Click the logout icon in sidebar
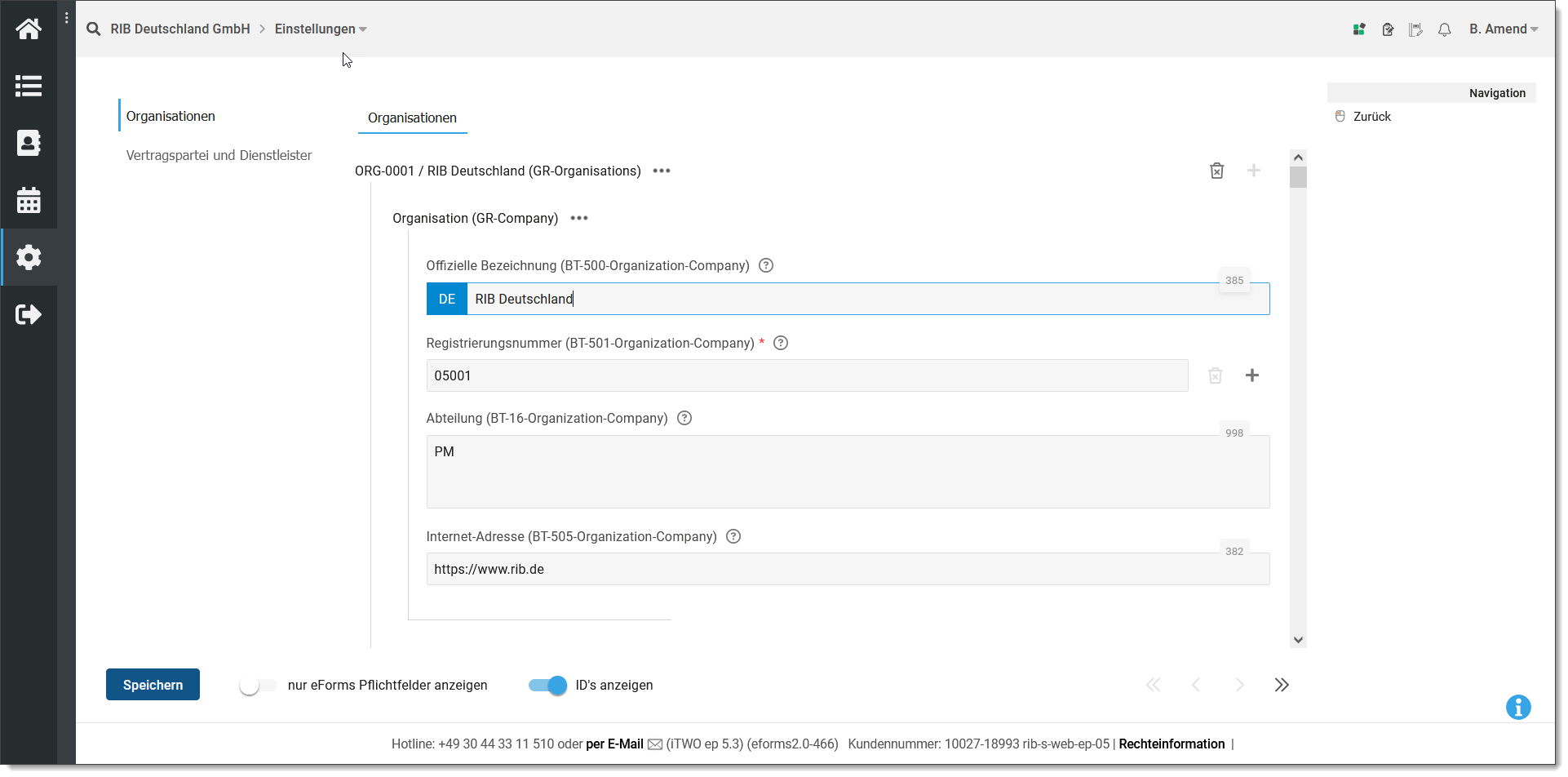Viewport: 1568px width, 777px height. point(29,315)
